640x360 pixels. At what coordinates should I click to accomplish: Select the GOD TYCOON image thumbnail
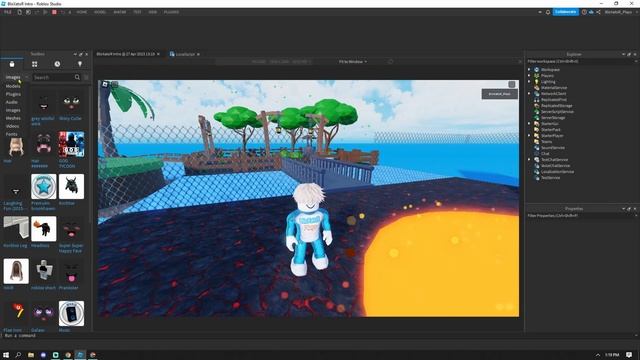tap(71, 144)
